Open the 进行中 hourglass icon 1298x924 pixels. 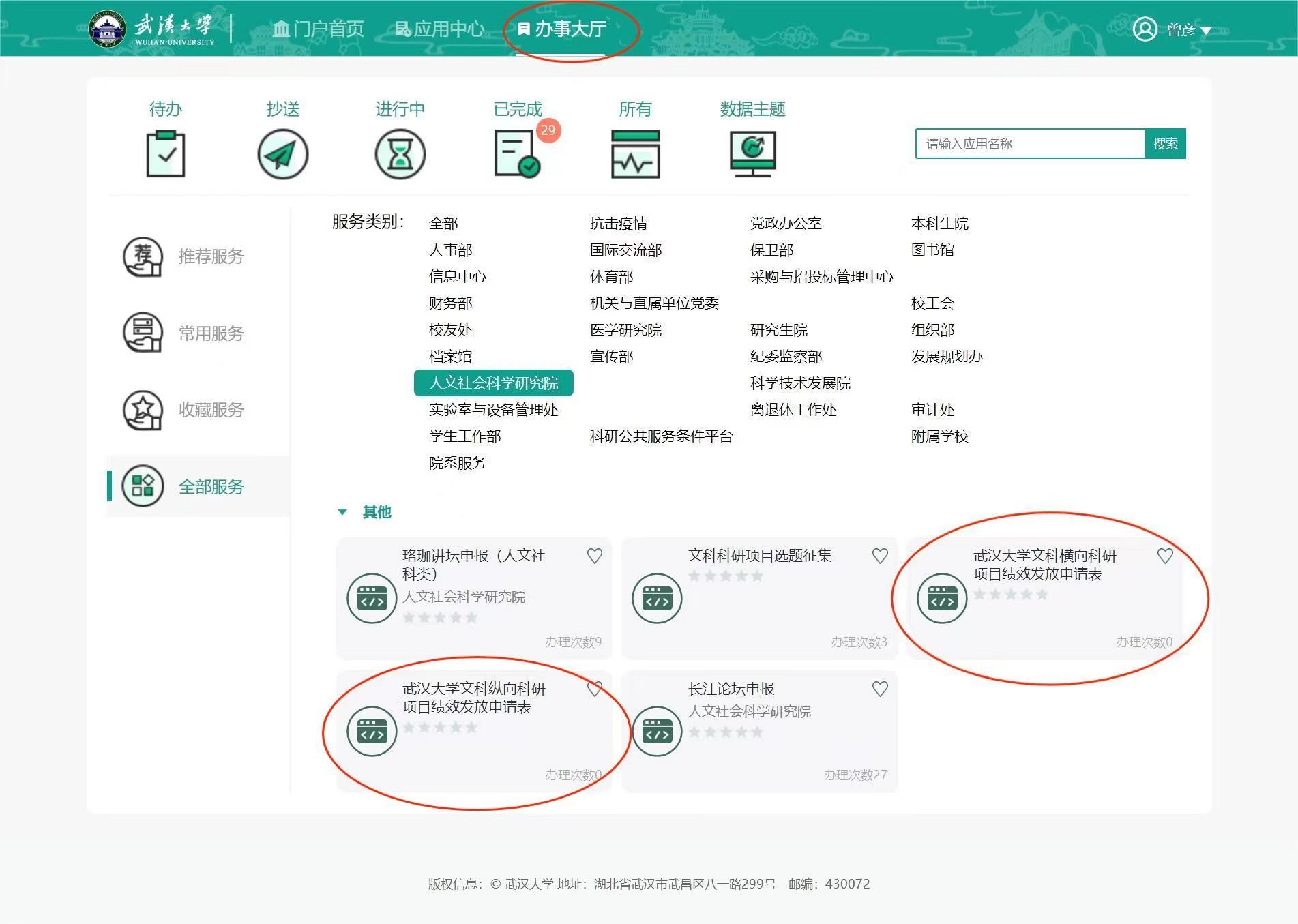400,154
